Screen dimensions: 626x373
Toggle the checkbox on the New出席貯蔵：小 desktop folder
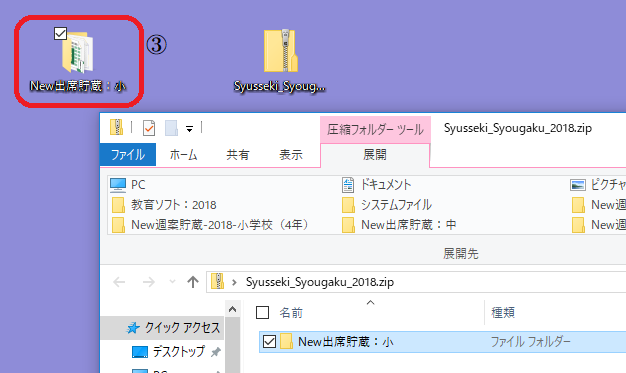(60, 34)
